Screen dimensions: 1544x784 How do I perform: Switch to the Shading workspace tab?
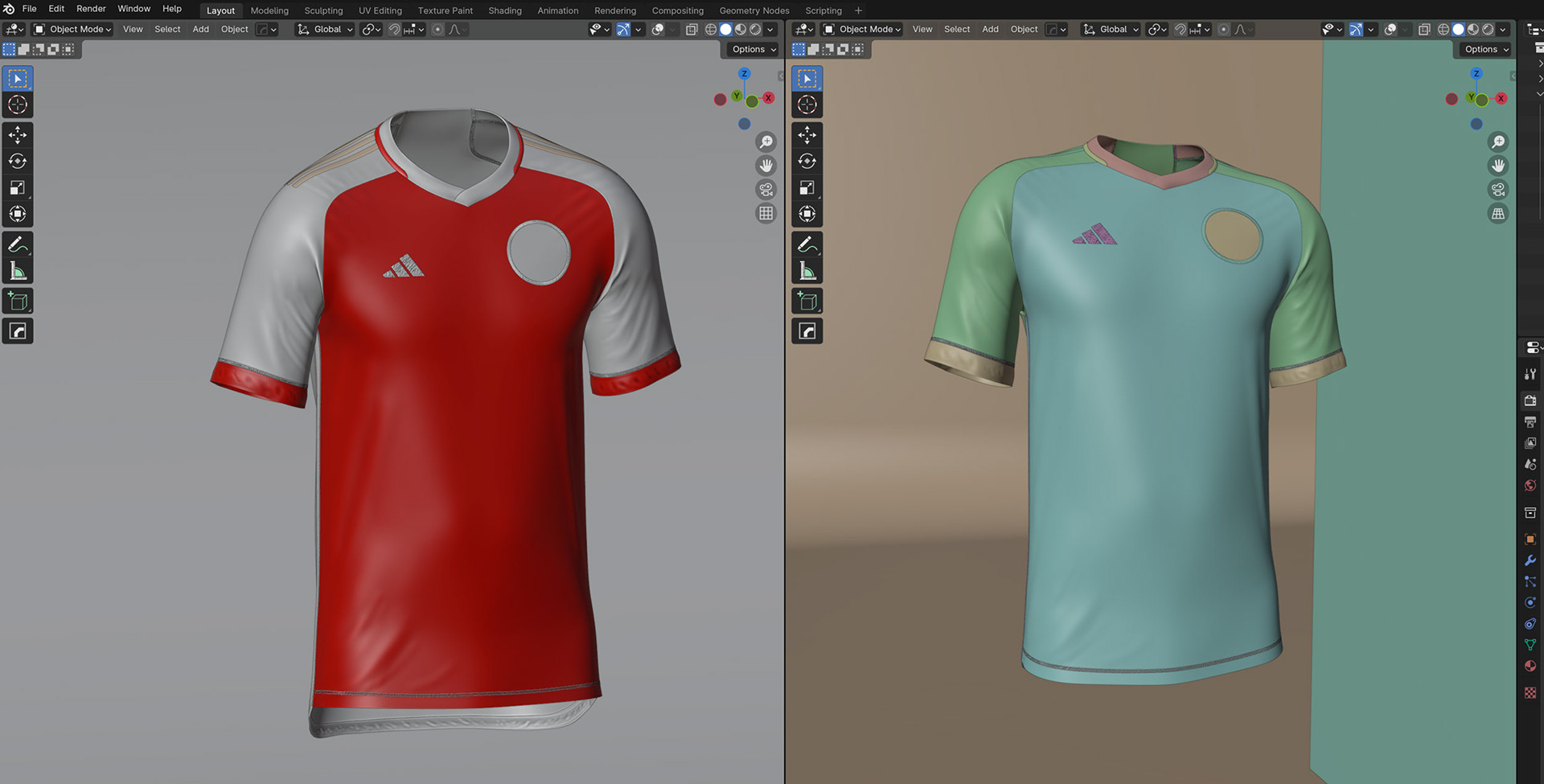(505, 10)
